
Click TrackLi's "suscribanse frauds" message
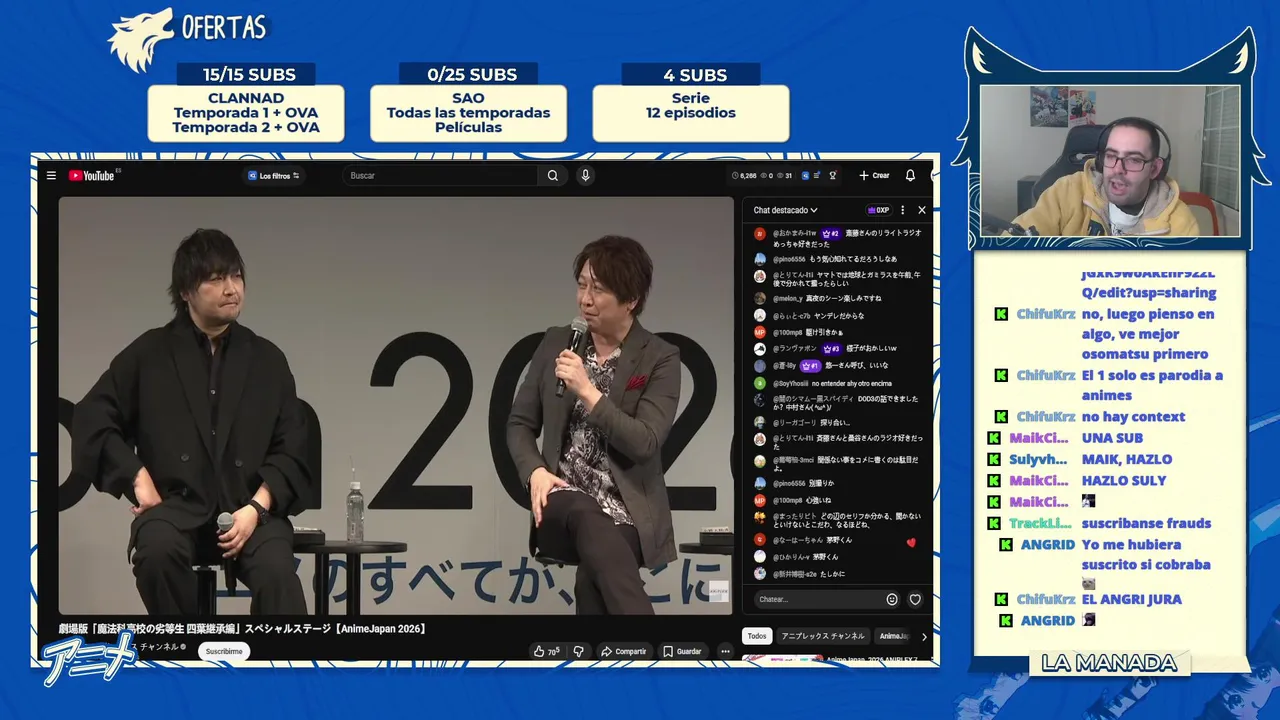[1146, 523]
